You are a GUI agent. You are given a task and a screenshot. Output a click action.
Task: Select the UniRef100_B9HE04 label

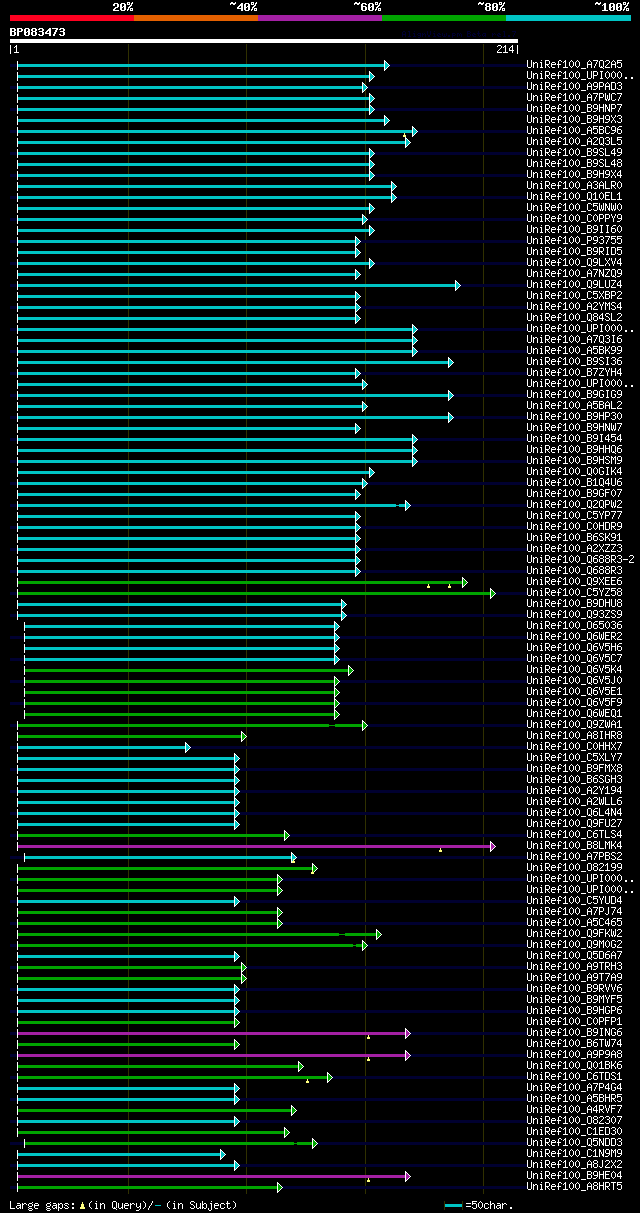tap(576, 1176)
